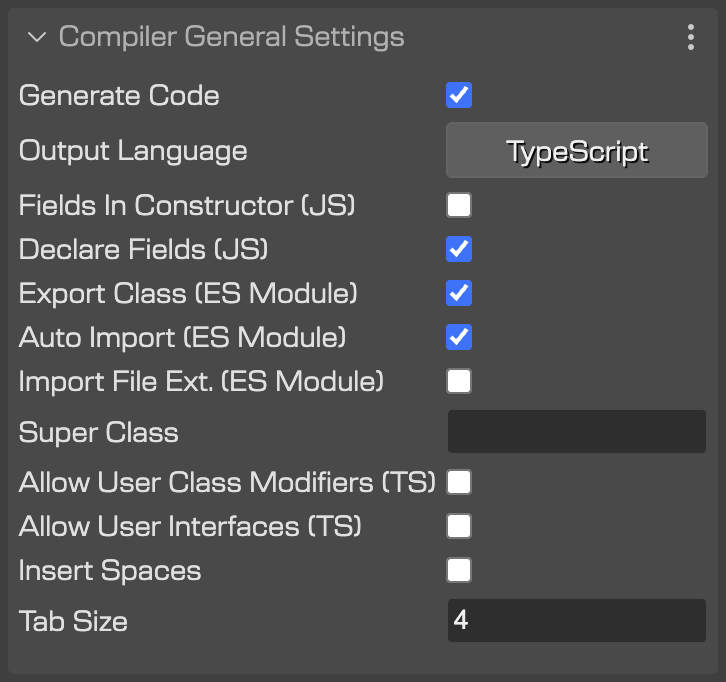Viewport: 726px width, 682px height.
Task: Click the Allow User Interfaces (TS) label
Action: 190,526
